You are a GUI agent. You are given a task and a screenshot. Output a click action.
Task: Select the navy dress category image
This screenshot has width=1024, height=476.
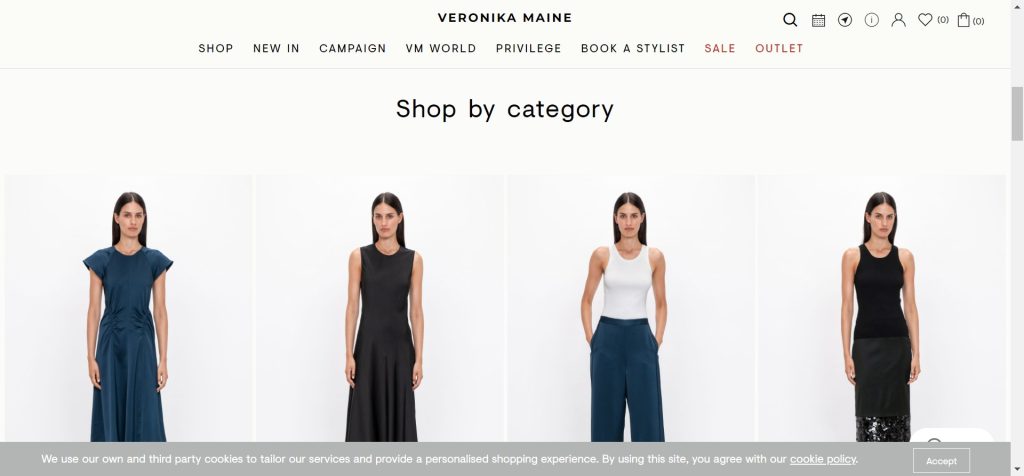click(x=128, y=308)
